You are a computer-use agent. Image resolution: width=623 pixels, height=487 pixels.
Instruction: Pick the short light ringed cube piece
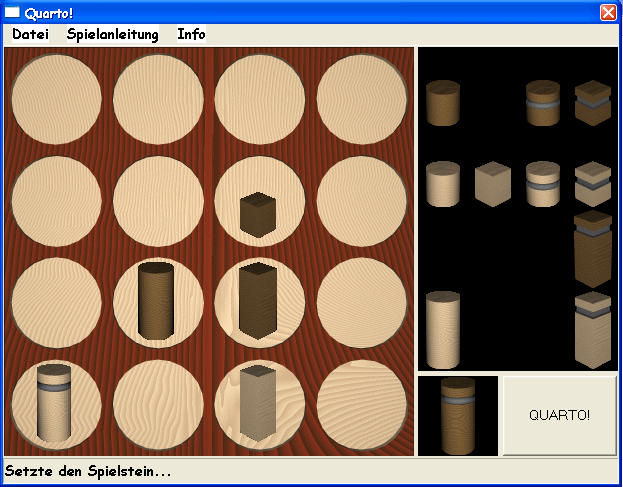pyautogui.click(x=593, y=184)
